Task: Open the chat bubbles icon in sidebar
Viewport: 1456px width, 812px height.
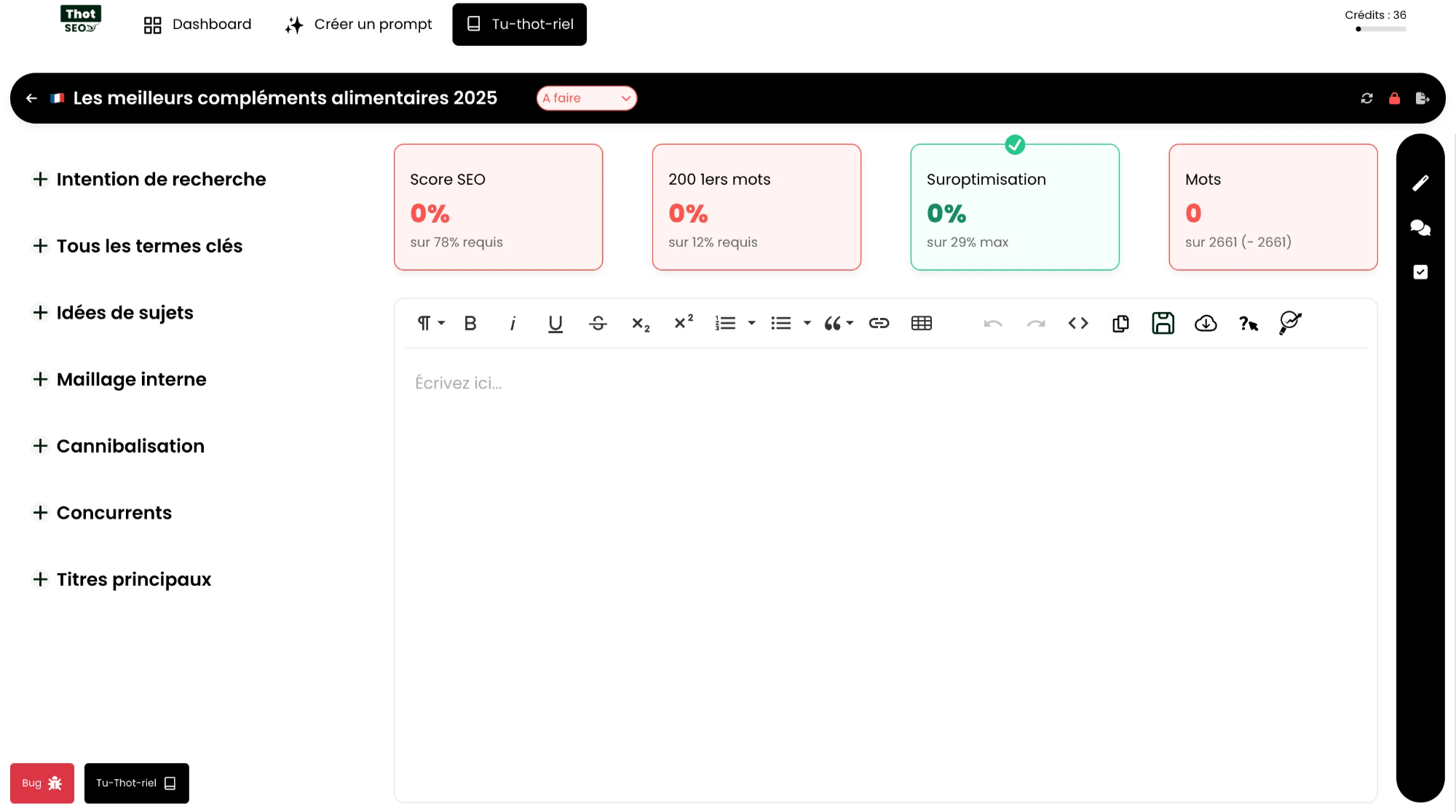Action: click(x=1420, y=228)
